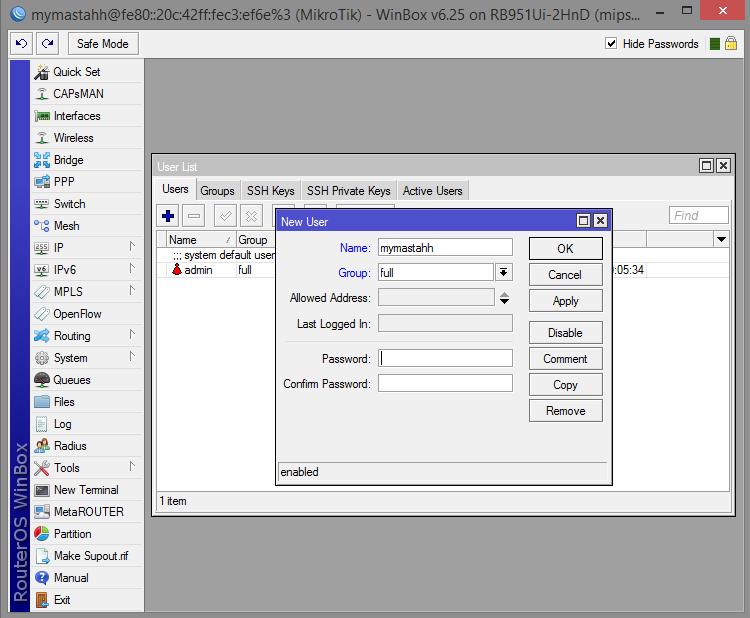Image resolution: width=750 pixels, height=618 pixels.
Task: Click the Comment button
Action: click(565, 359)
